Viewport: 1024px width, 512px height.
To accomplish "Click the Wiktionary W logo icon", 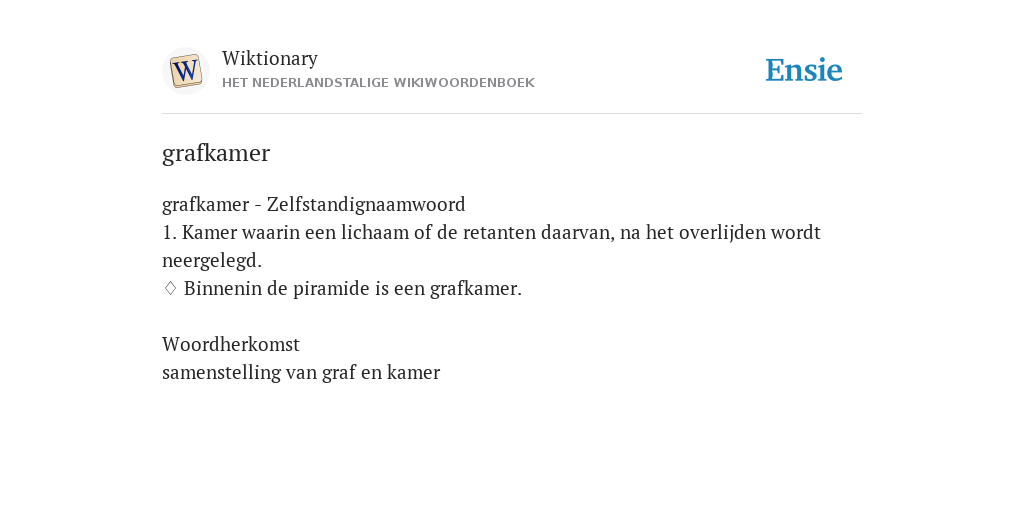I will [185, 71].
